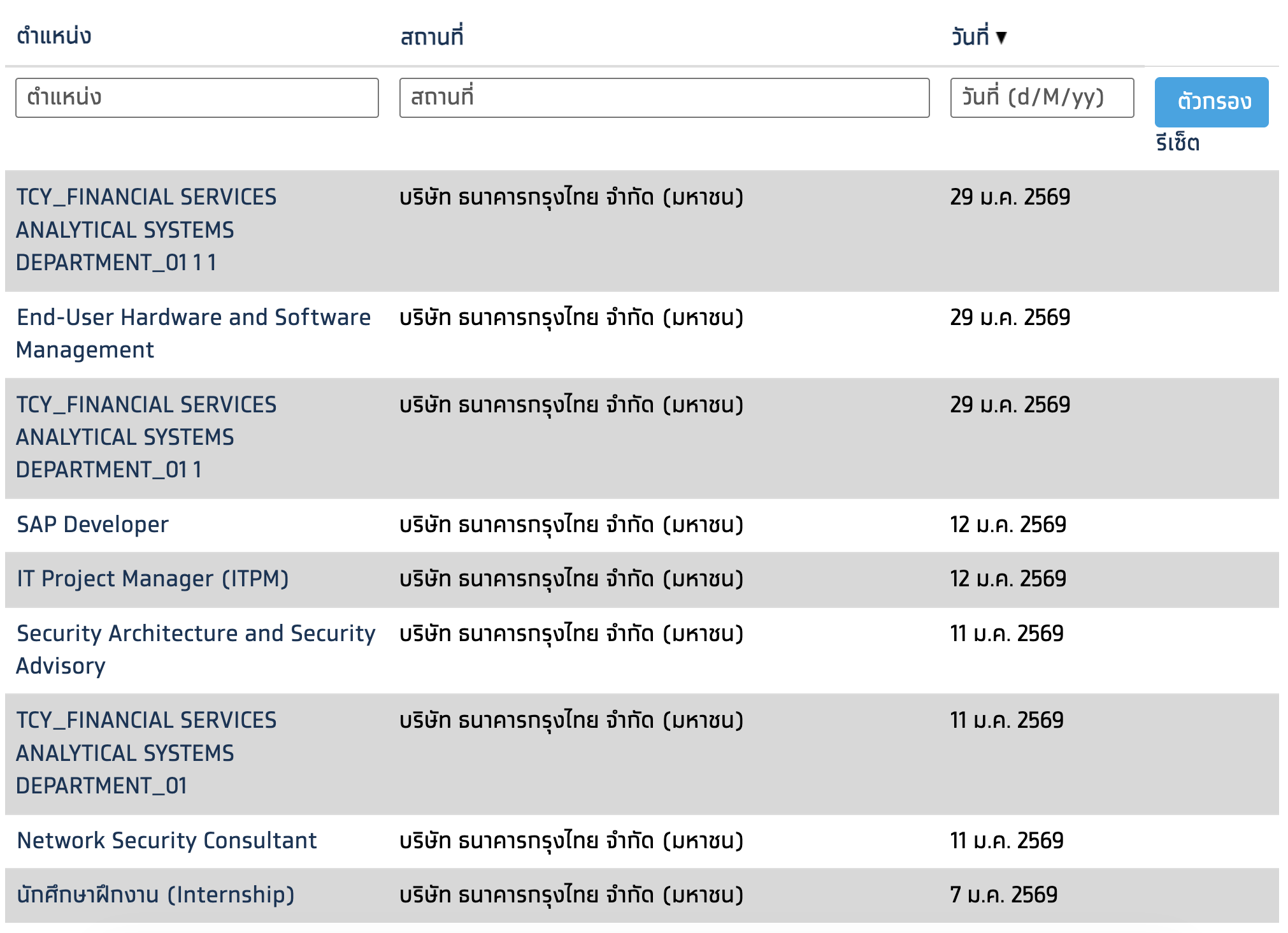The height and width of the screenshot is (933, 1288).
Task: Sort by วันที่ column header
Action: tap(970, 37)
